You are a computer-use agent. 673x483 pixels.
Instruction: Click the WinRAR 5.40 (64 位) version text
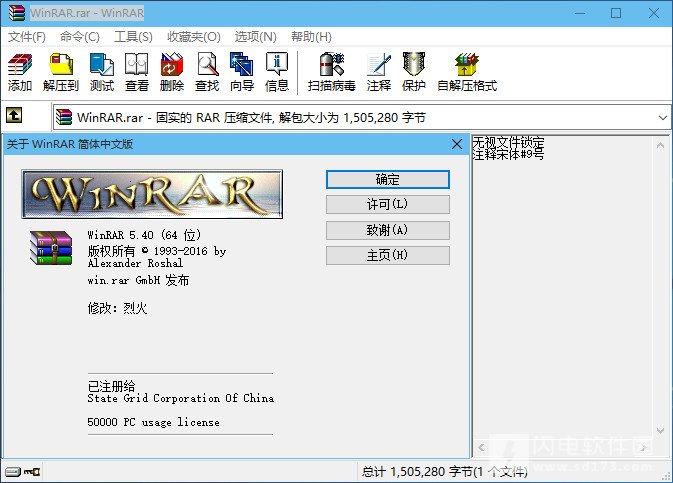coord(144,235)
